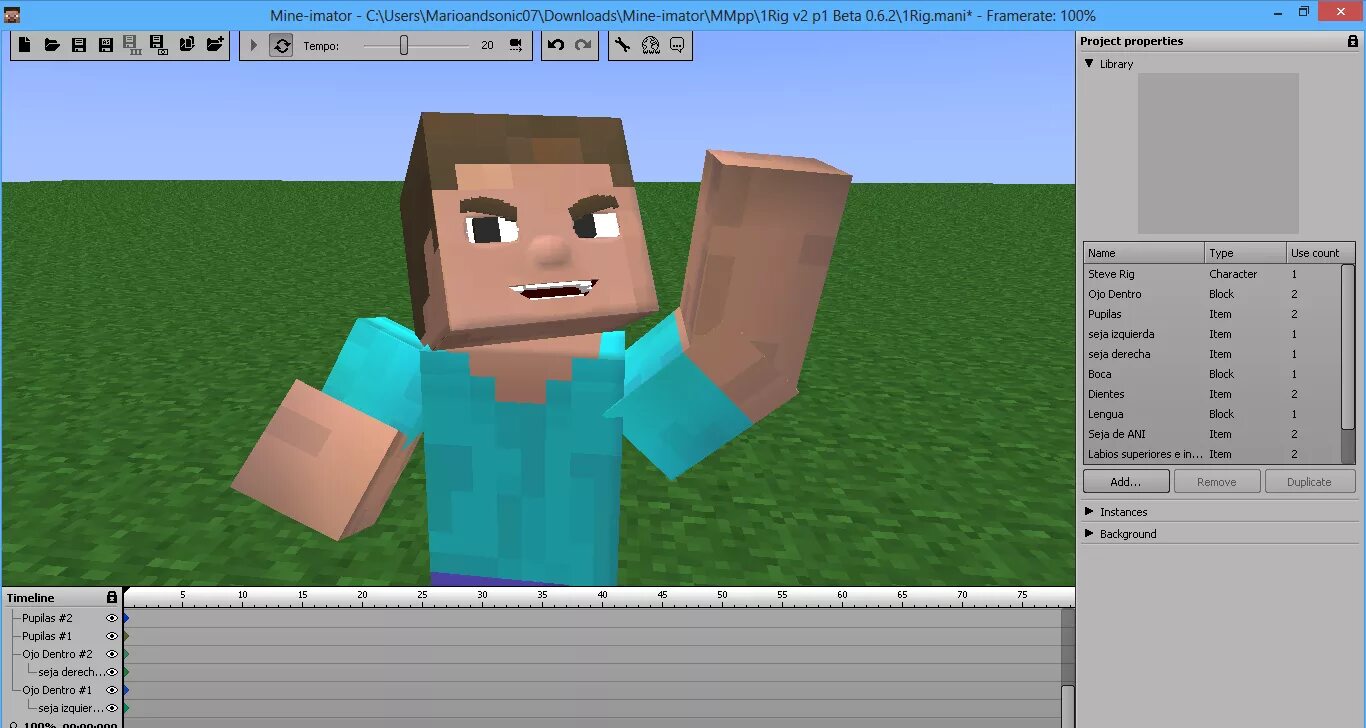Hide Ojo Dentro #2 with its eye icon
1366x728 pixels.
tap(112, 654)
